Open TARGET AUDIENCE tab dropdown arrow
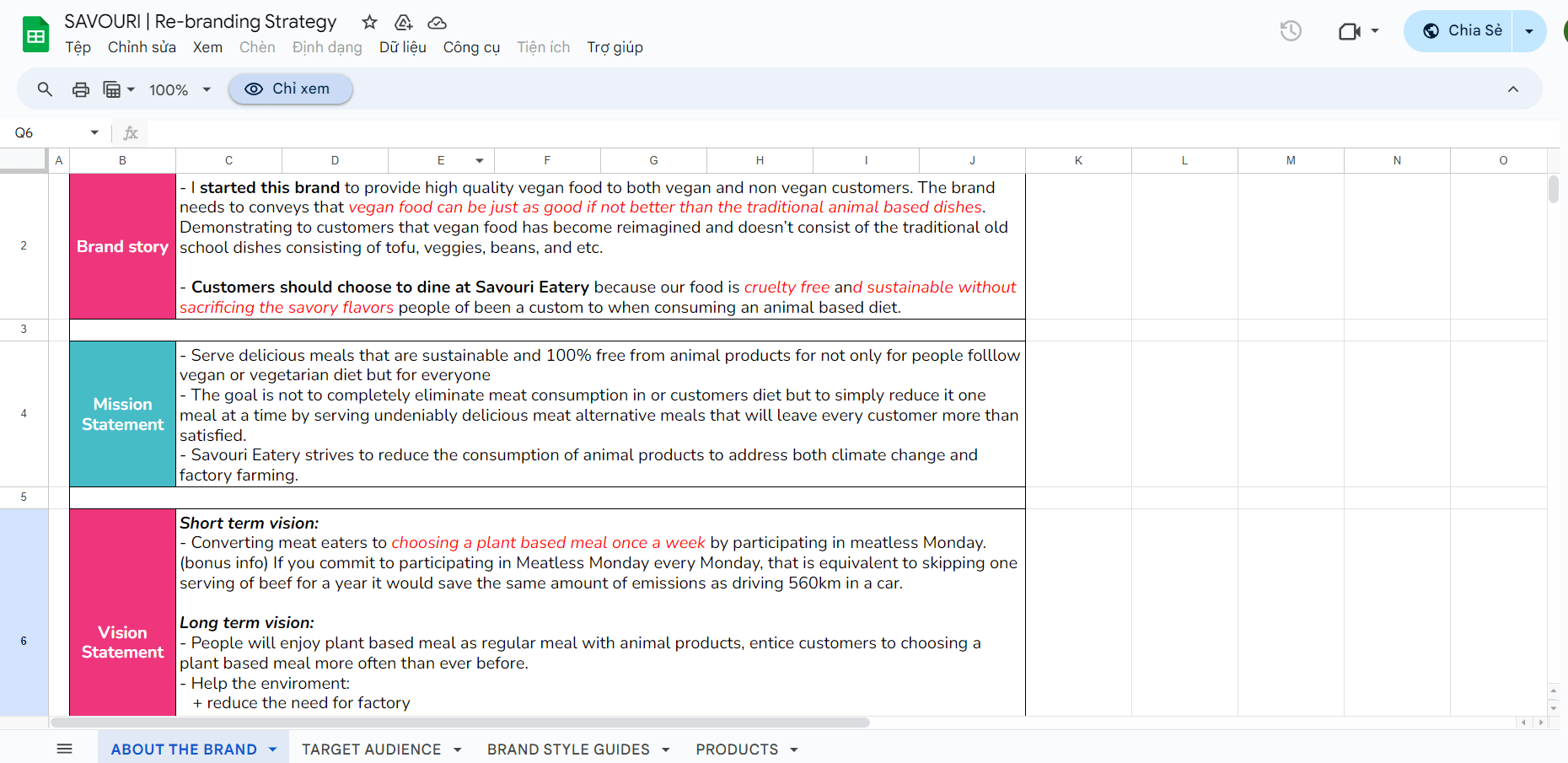Image resolution: width=1568 pixels, height=763 pixels. 458,750
